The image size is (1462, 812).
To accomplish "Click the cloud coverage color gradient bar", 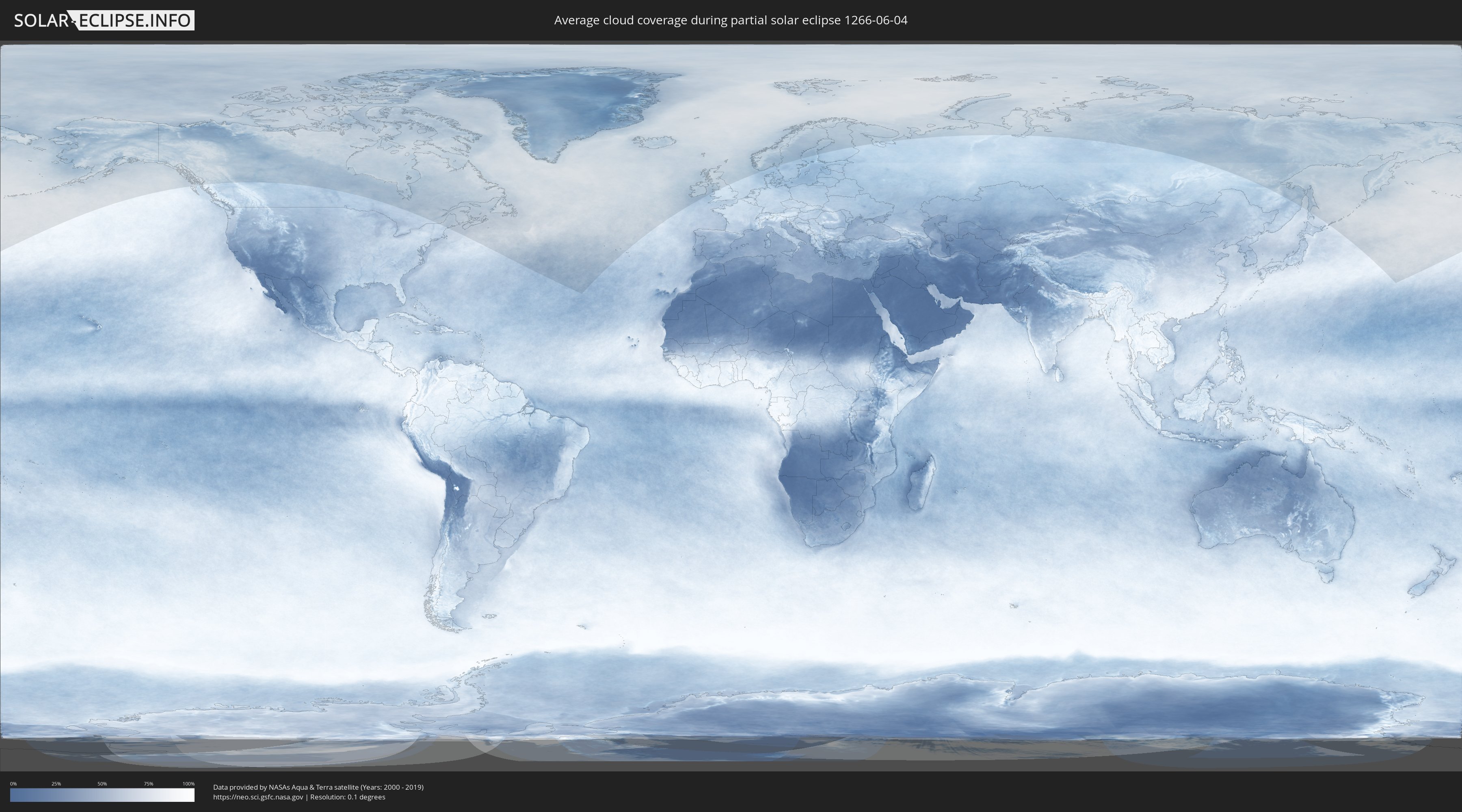I will click(x=102, y=795).
